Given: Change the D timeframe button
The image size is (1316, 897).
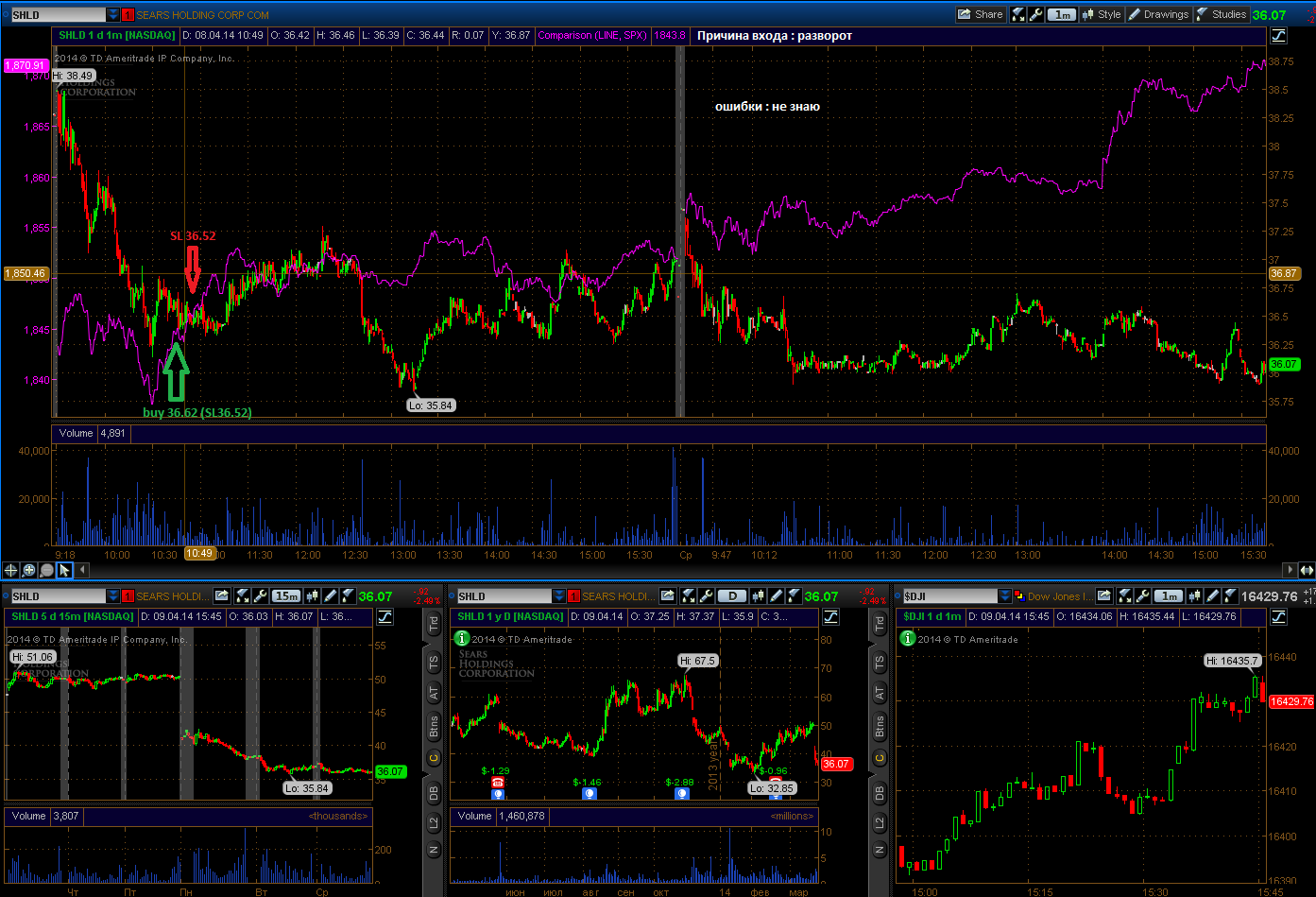Looking at the screenshot, I should pyautogui.click(x=732, y=596).
